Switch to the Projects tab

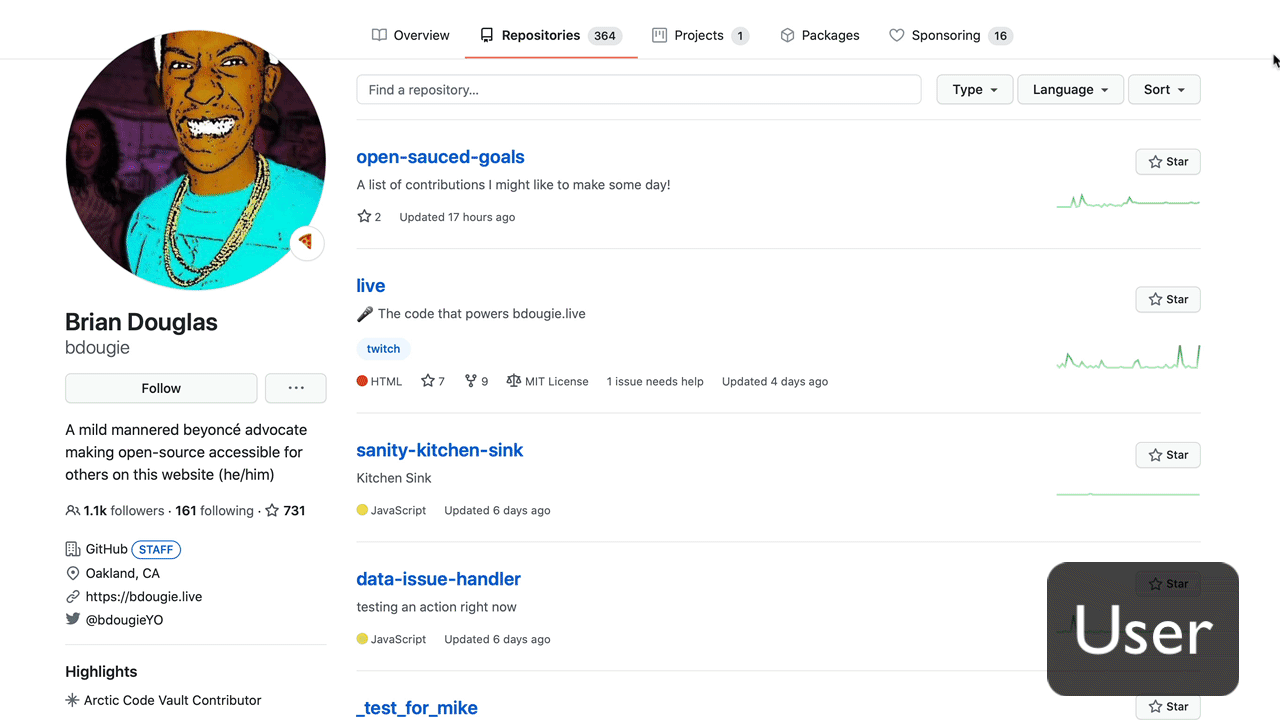700,35
